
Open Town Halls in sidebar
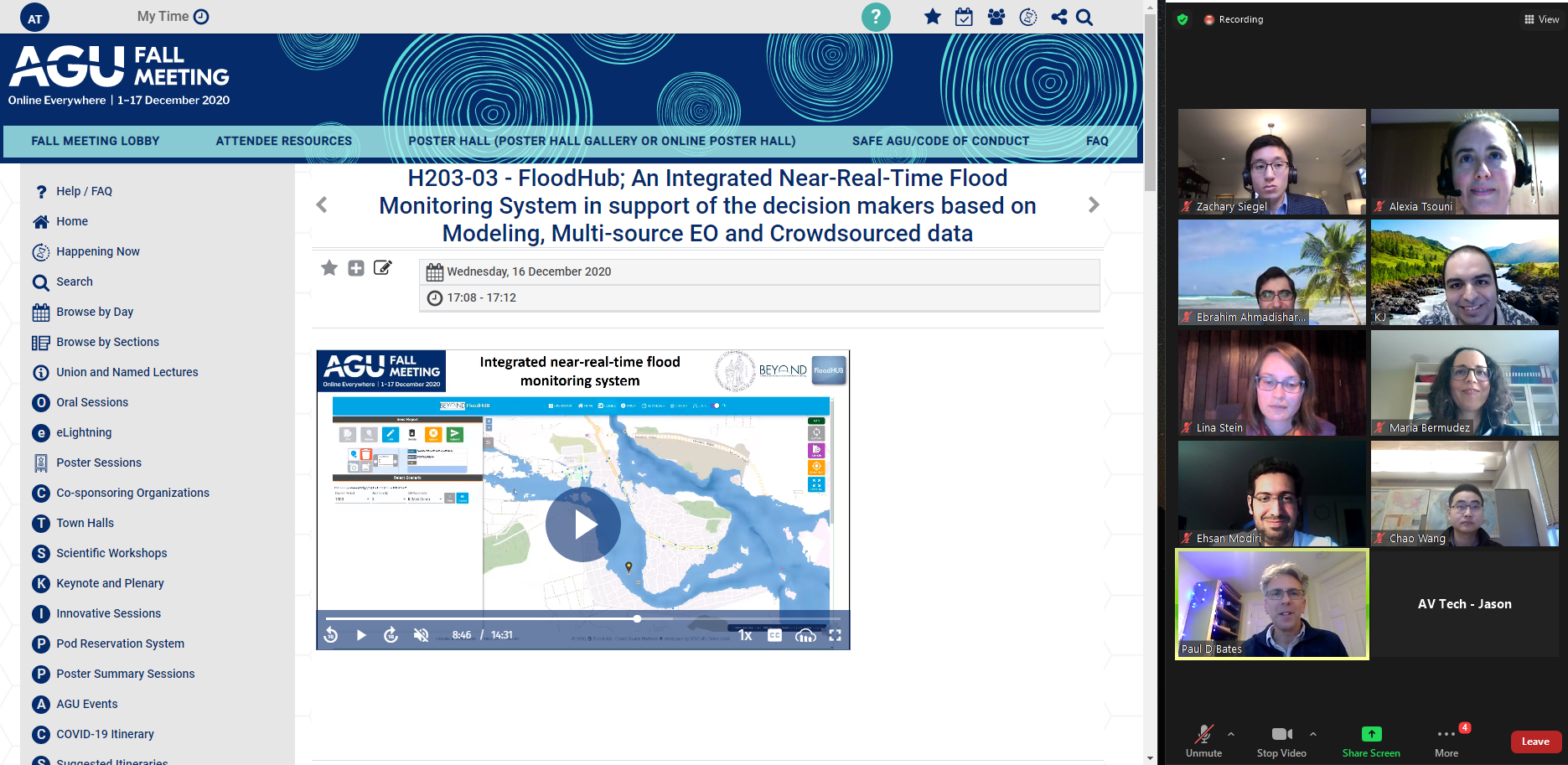click(x=85, y=523)
